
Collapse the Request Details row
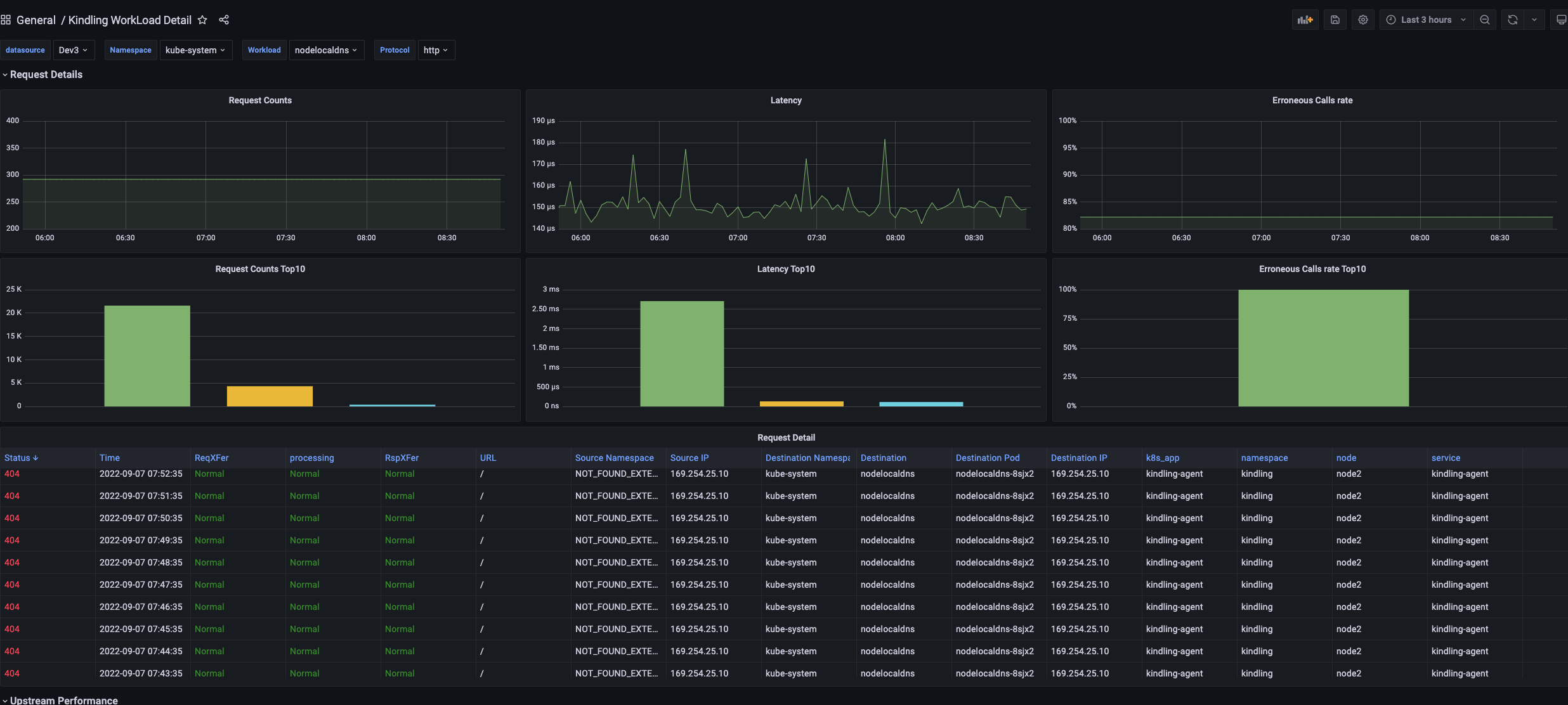click(x=46, y=75)
